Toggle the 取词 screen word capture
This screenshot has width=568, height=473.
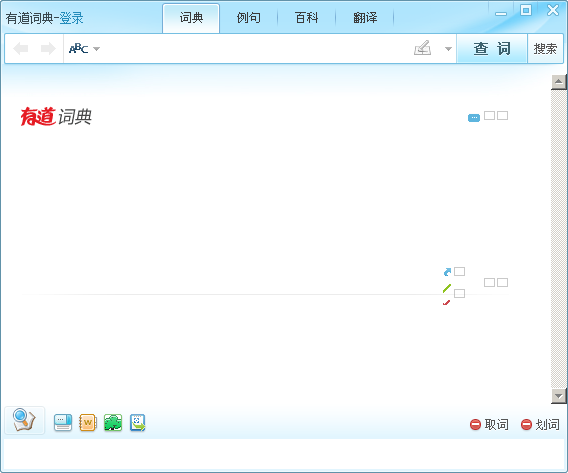tap(489, 424)
